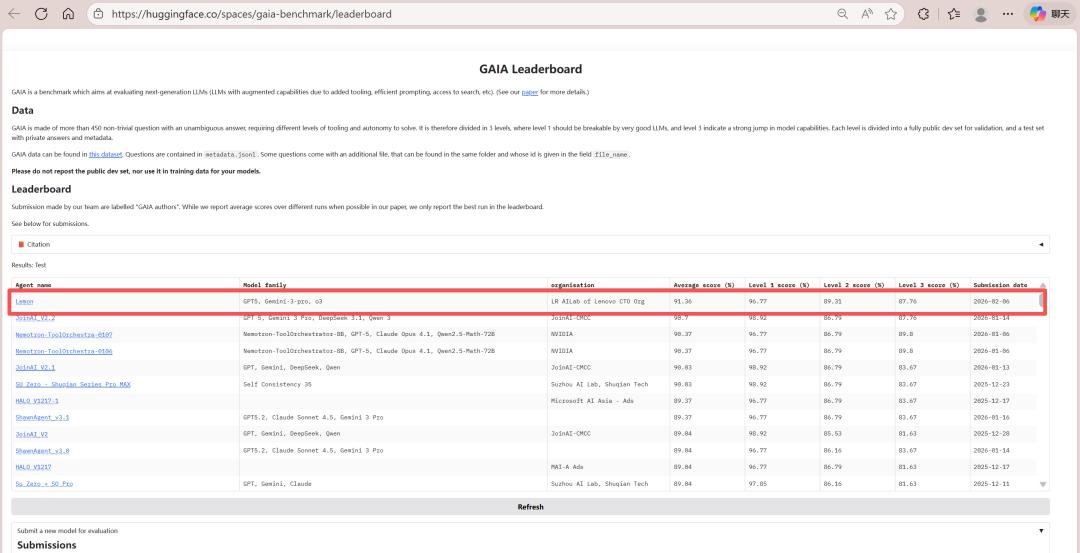Open the Lemon agent link
This screenshot has height=553, width=1080.
coord(24,301)
